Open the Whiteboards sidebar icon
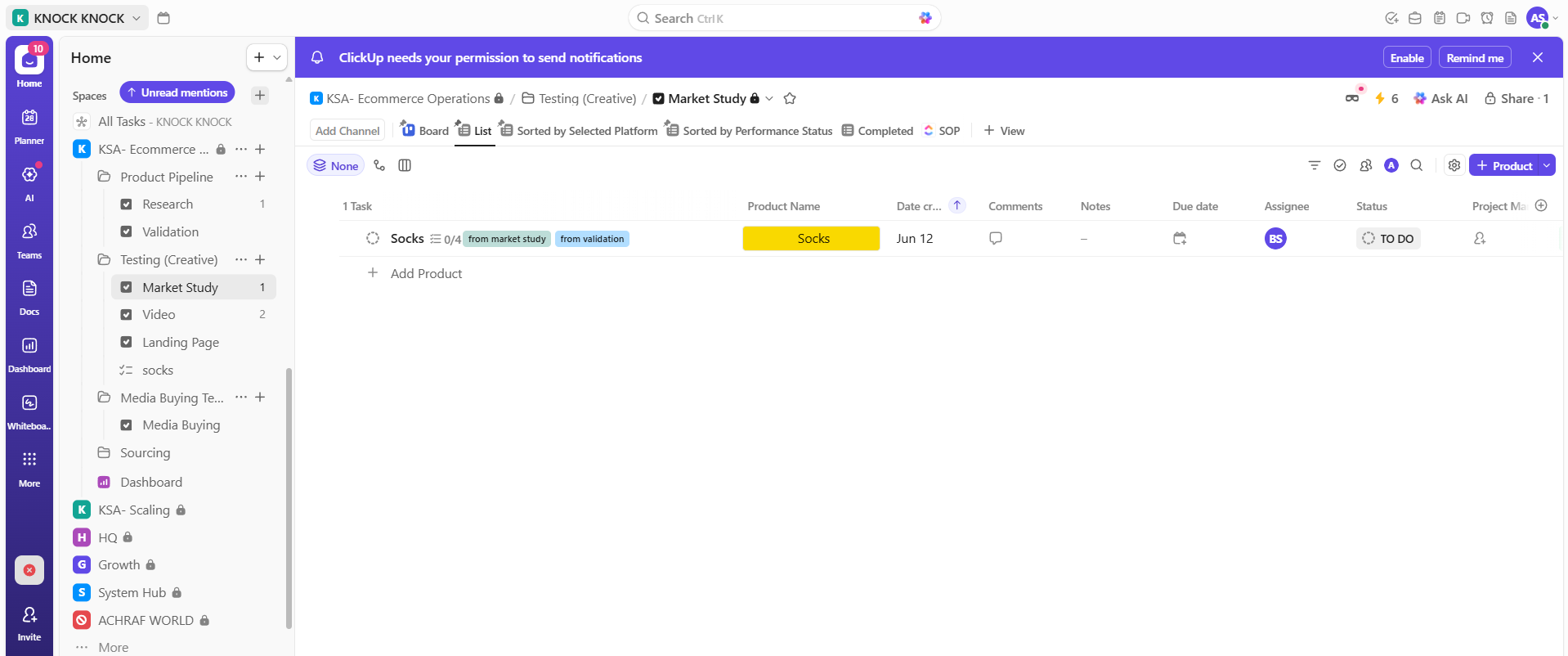Image resolution: width=1568 pixels, height=656 pixels. 29,411
